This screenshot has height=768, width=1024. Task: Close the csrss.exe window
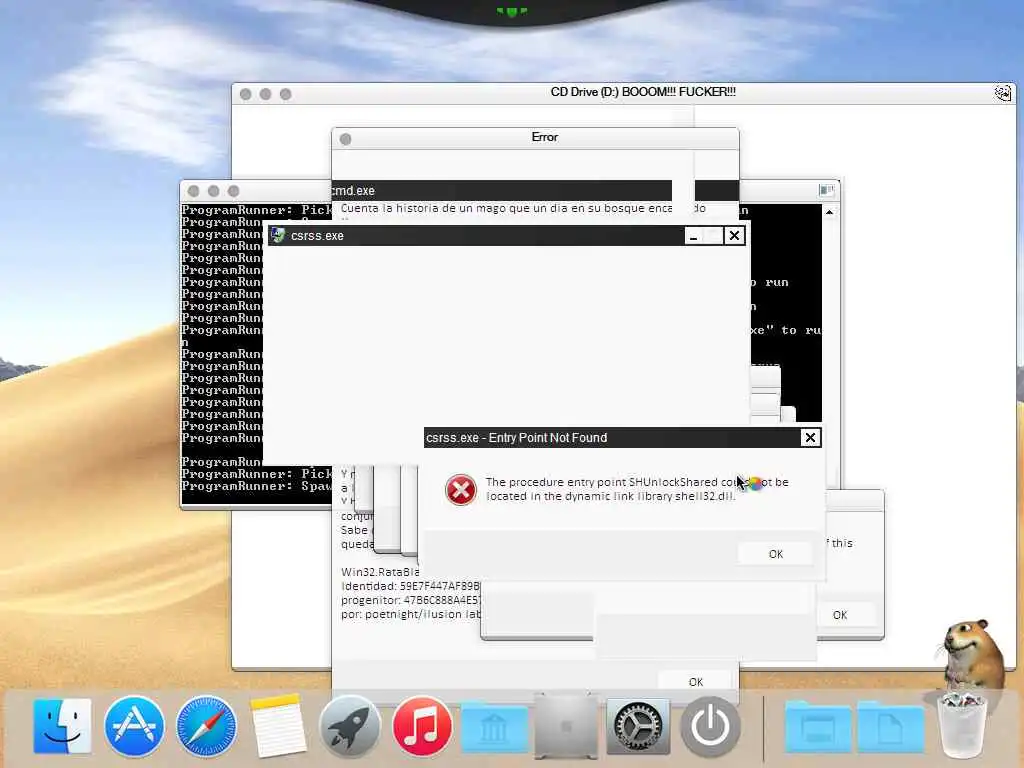coord(734,235)
